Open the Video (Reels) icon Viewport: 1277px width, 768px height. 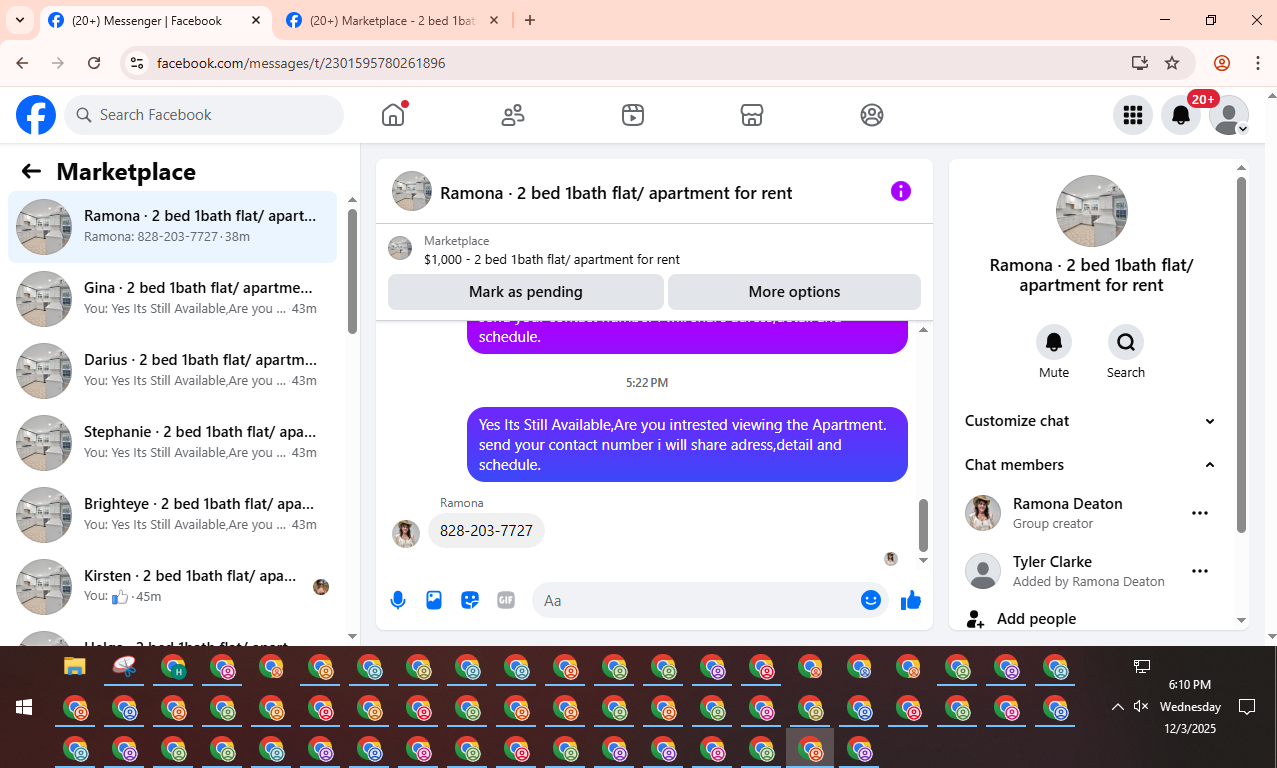[x=632, y=115]
